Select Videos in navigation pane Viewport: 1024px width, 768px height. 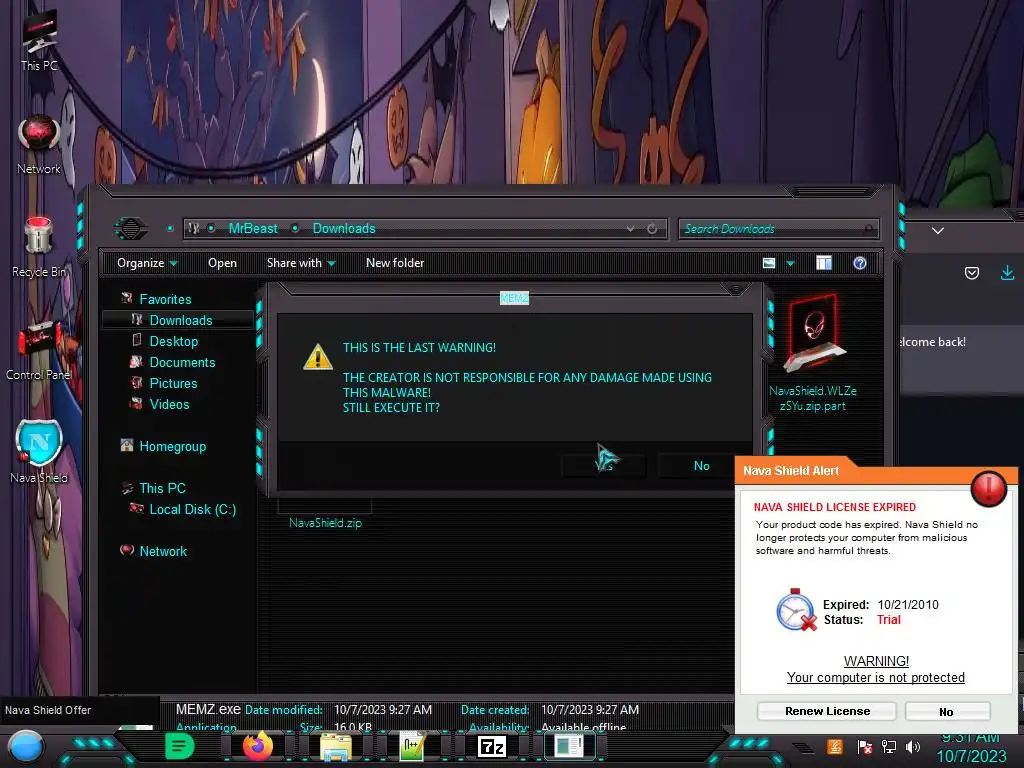click(x=169, y=404)
